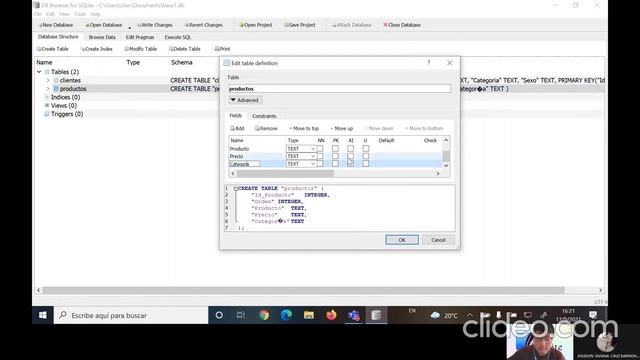Click Revert Changes in the toolbar
The width and height of the screenshot is (640, 360).
click(x=204, y=25)
